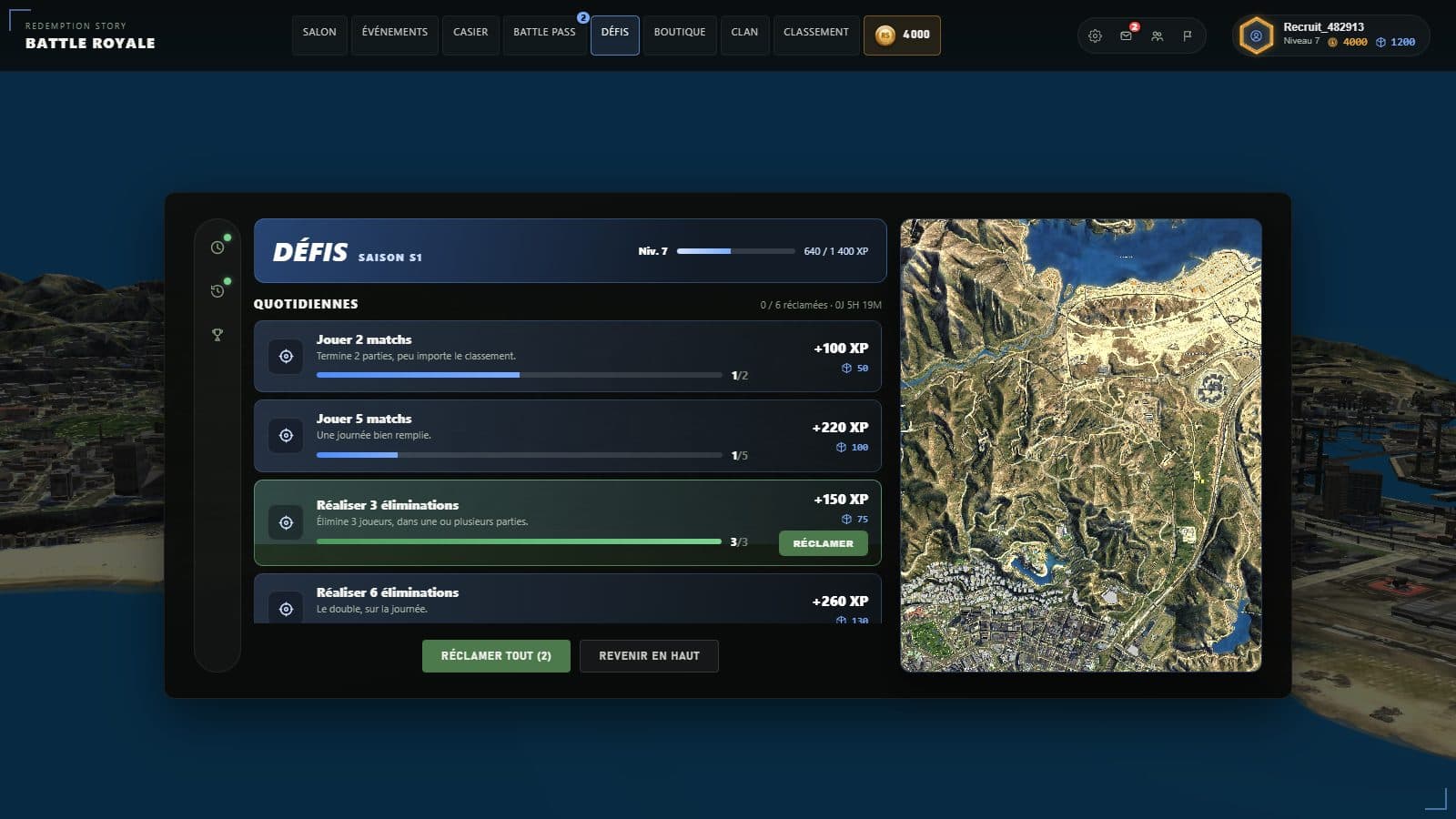
Task: Click the target icon for Réaliser 6 éliminations
Action: tap(286, 609)
